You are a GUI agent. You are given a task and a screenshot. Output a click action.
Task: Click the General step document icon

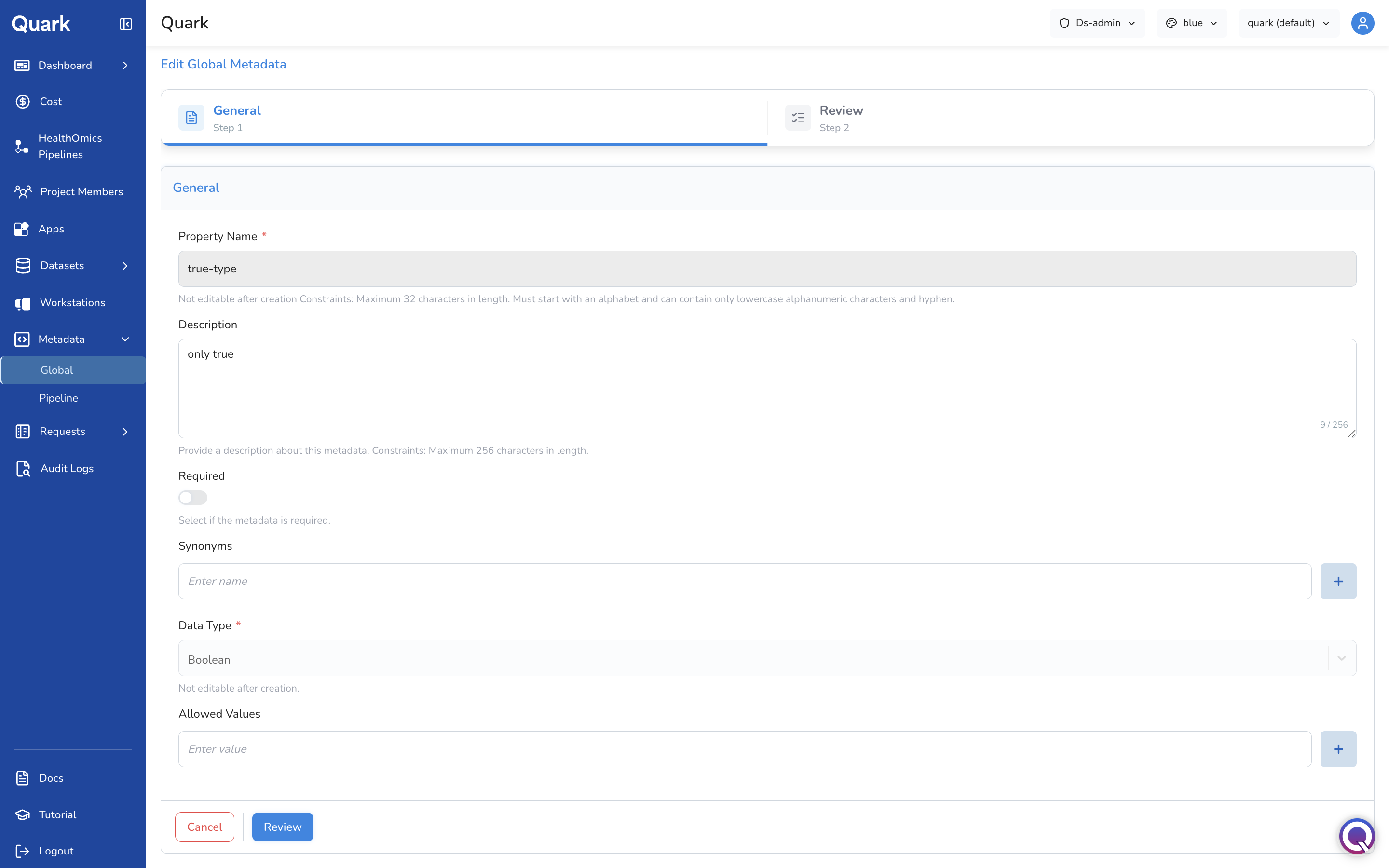[x=191, y=118]
